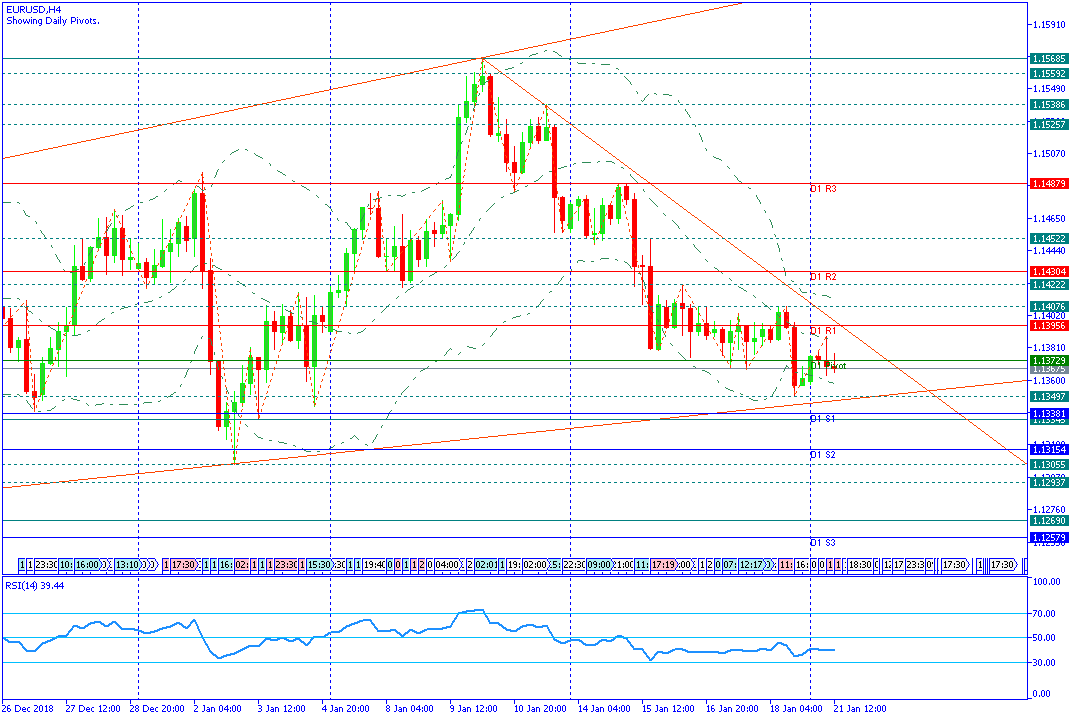Select the 13:10 news event flag

pos(127,565)
